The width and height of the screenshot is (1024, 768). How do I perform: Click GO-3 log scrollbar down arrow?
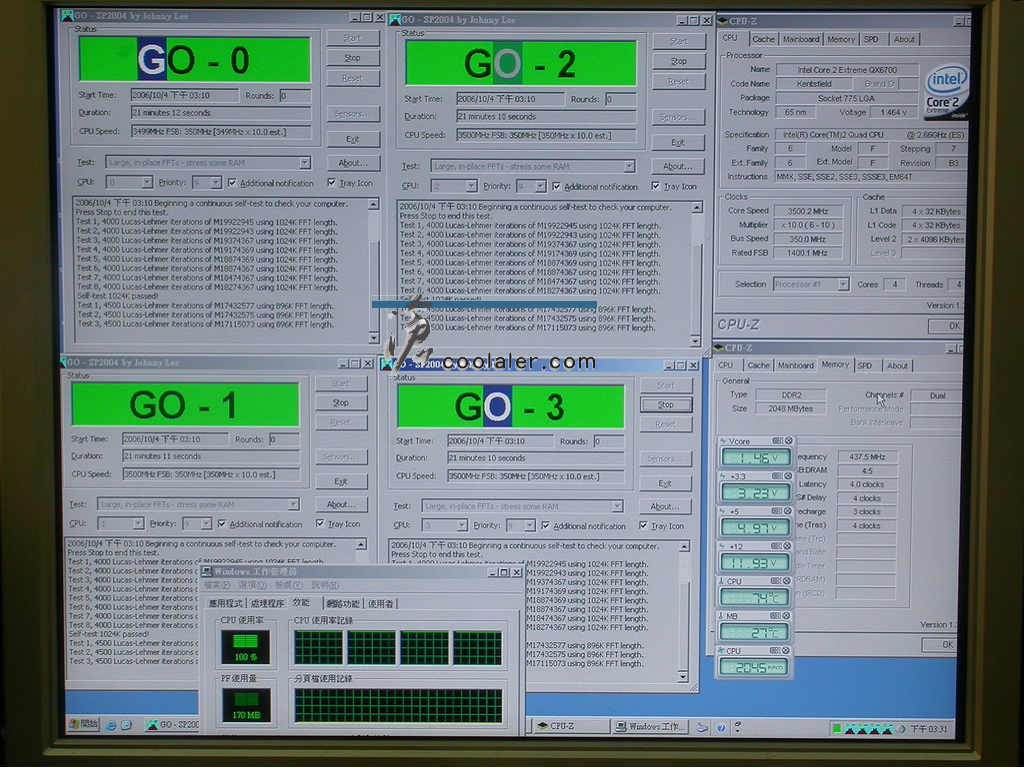[x=683, y=677]
